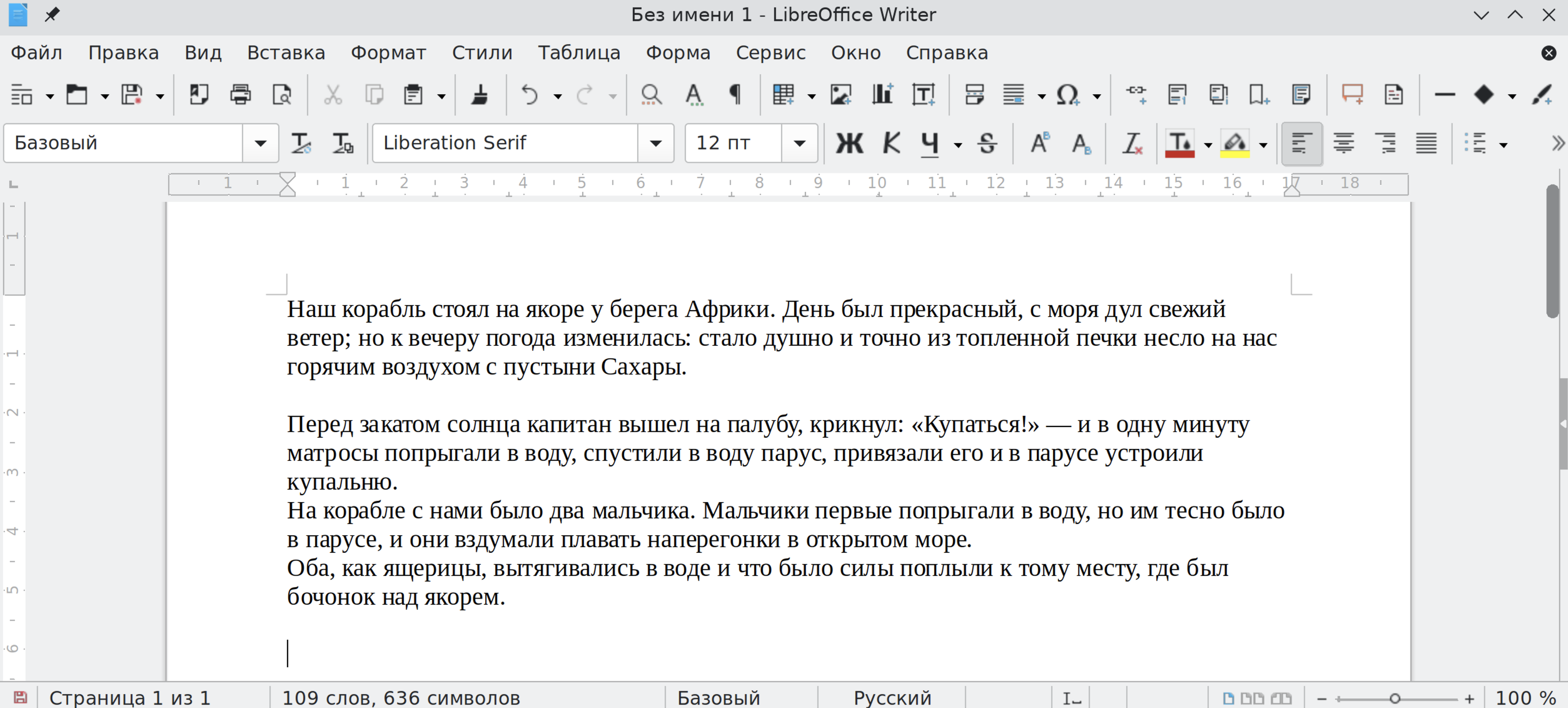Open underline style dropdown arrow
This screenshot has width=1568, height=708.
[x=958, y=145]
